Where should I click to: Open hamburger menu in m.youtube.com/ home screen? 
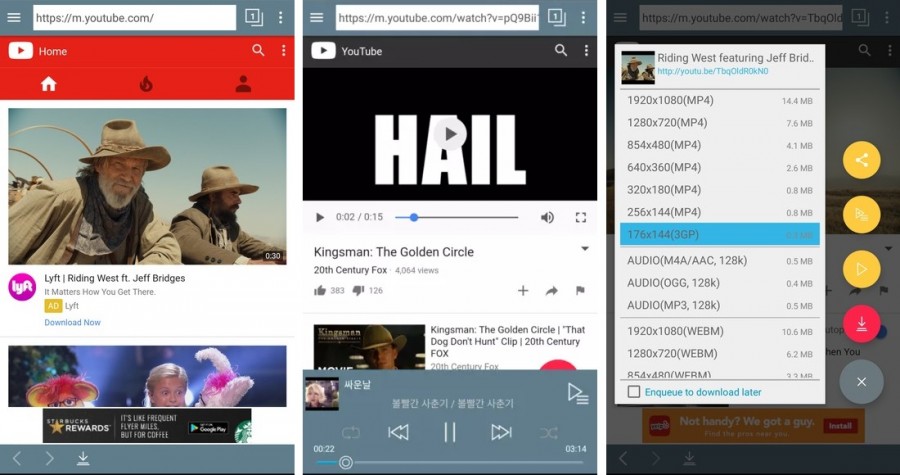point(14,18)
